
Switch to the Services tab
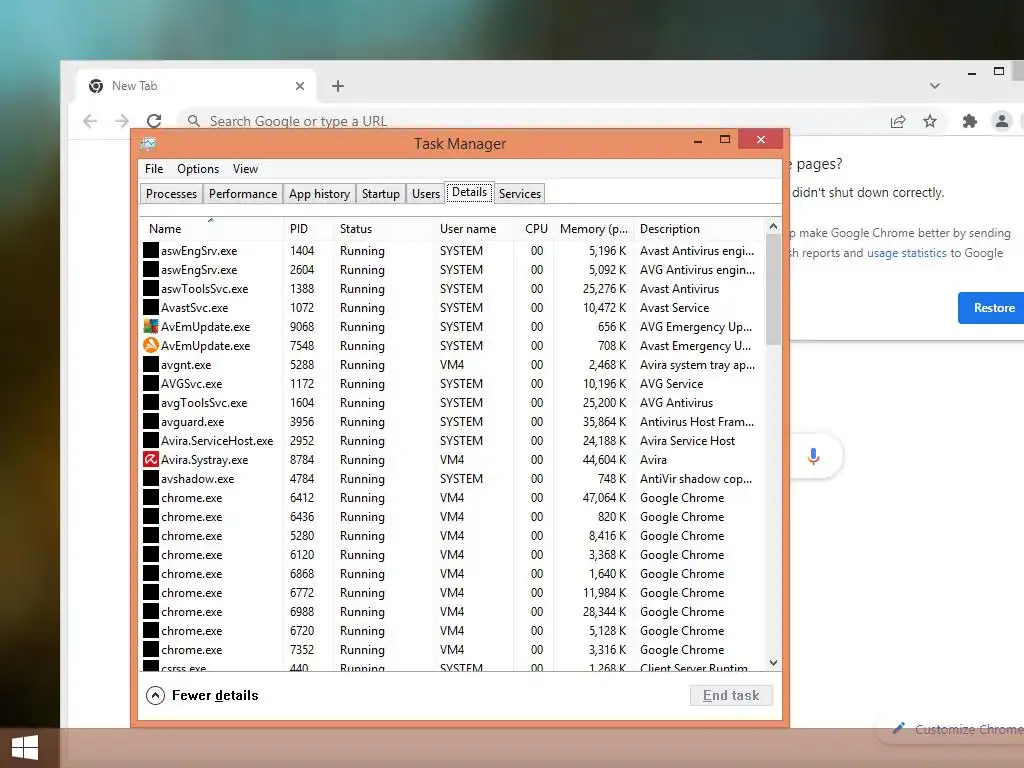pos(520,194)
